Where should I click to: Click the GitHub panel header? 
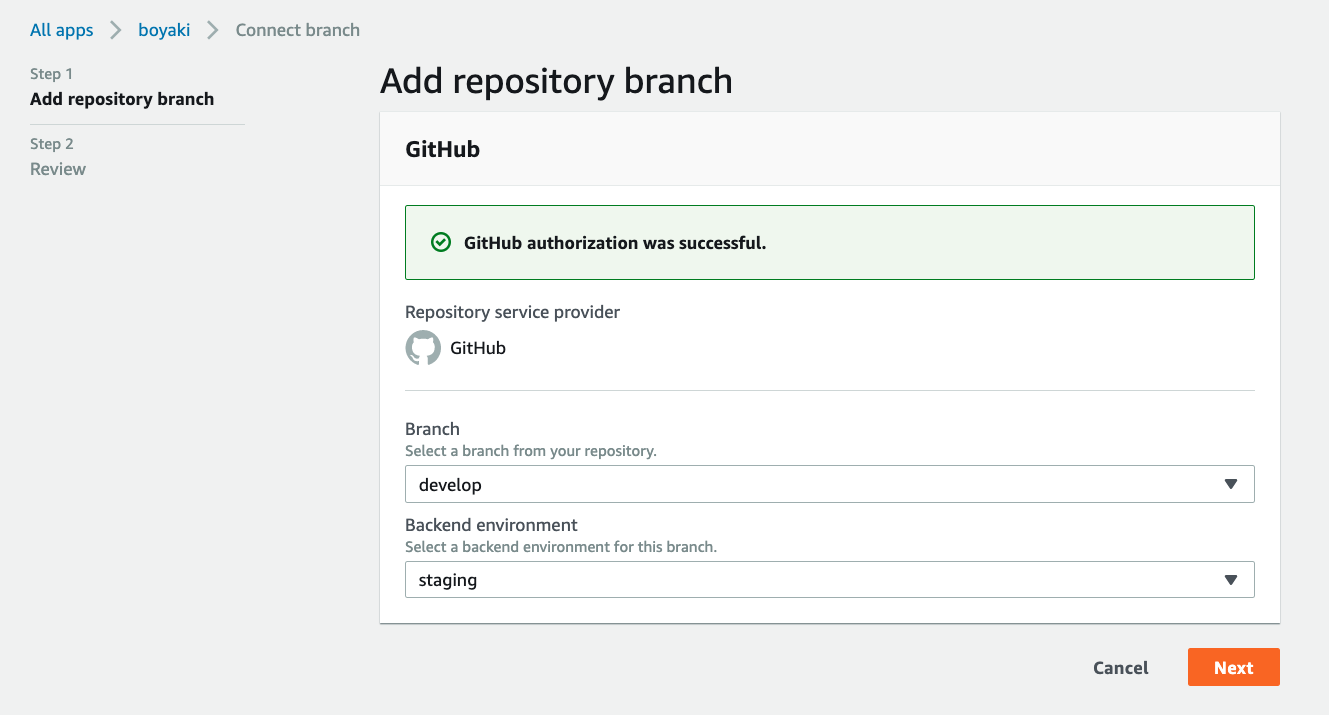829,149
